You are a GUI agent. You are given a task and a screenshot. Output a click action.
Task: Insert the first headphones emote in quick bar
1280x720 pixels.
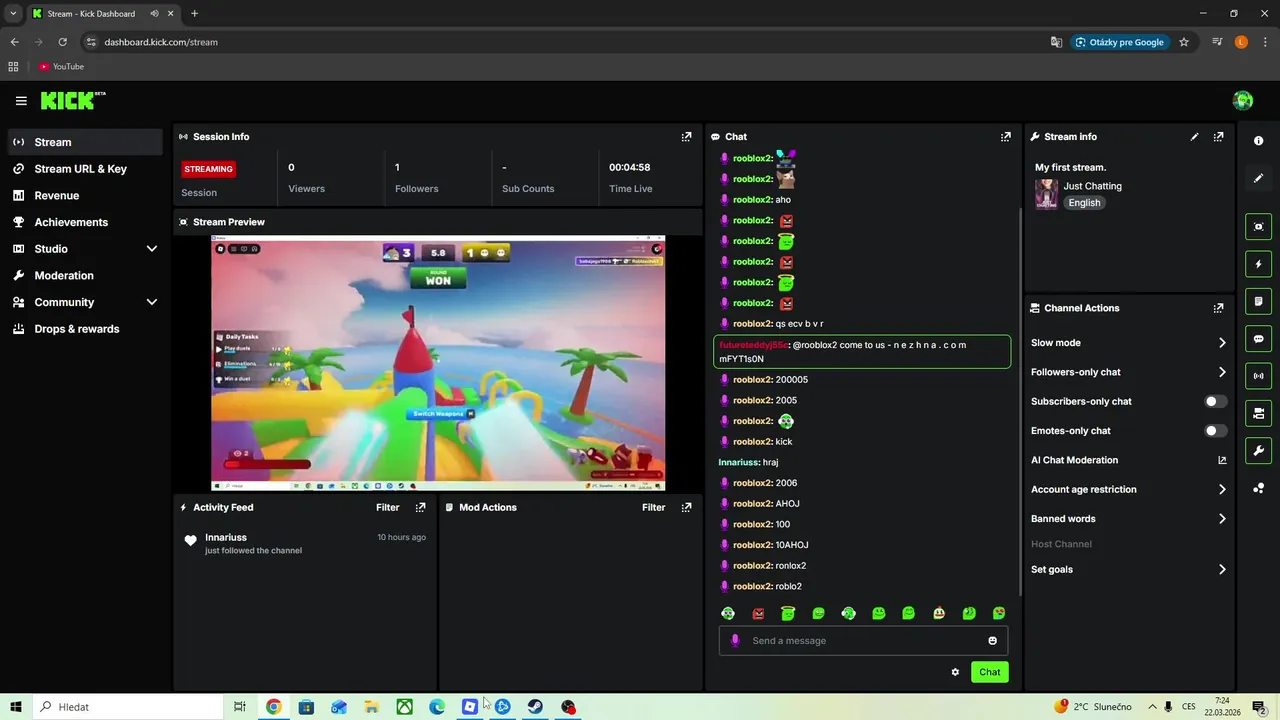tap(728, 613)
